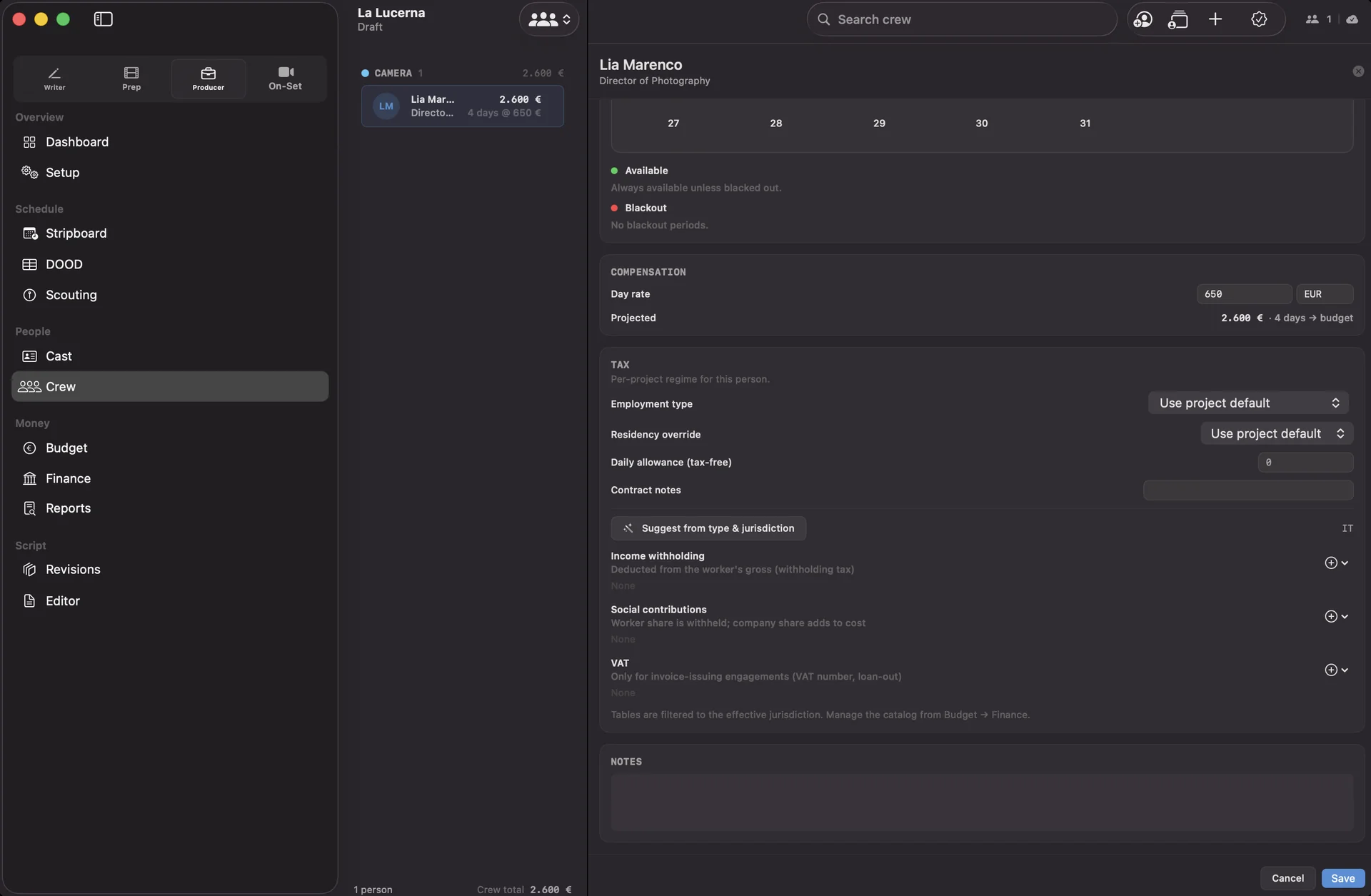Viewport: 1371px width, 896px height.
Task: Switch to Writer mode tab
Action: tap(54, 79)
